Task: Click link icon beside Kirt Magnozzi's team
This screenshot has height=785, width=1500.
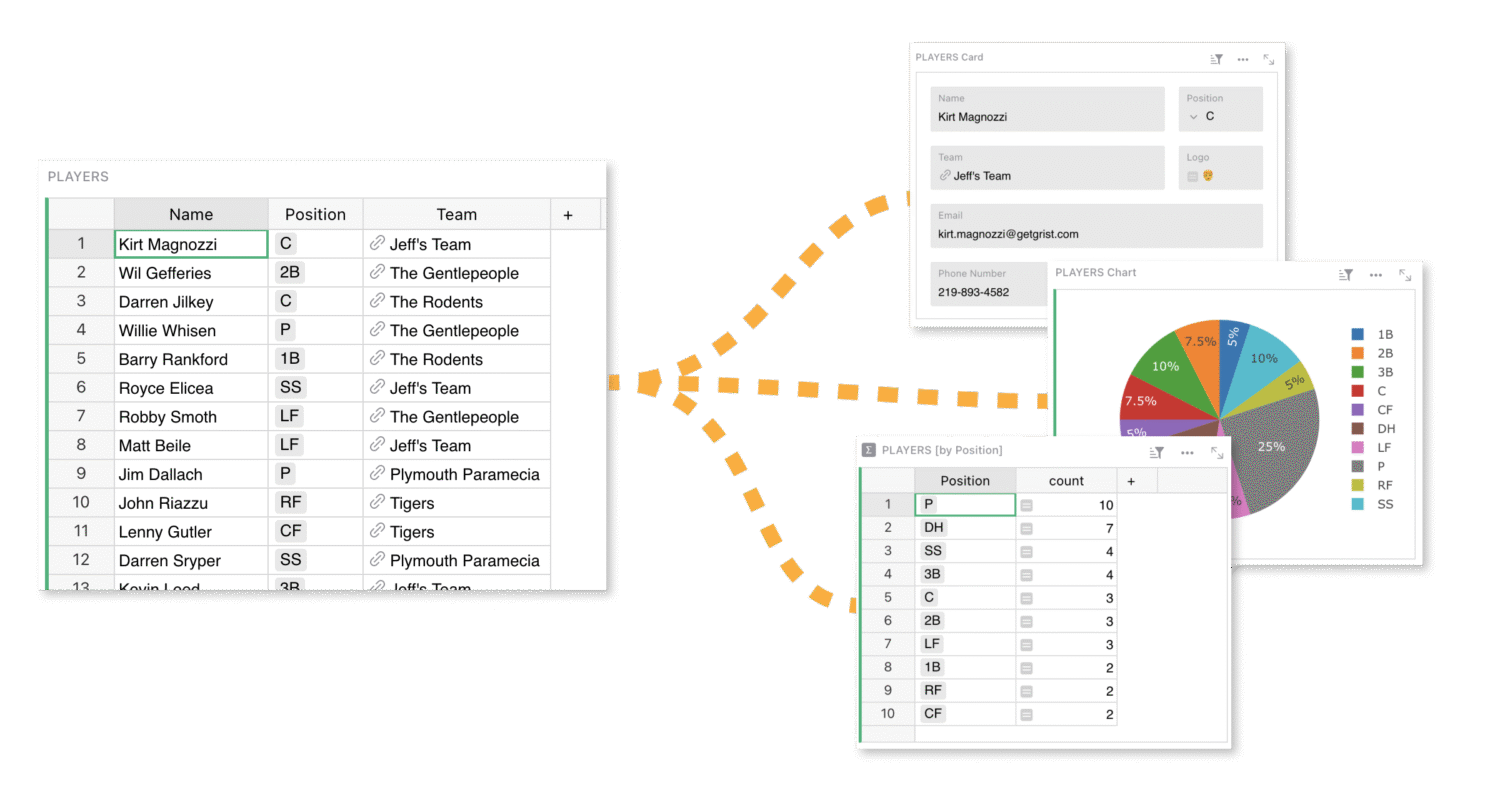Action: [x=377, y=243]
